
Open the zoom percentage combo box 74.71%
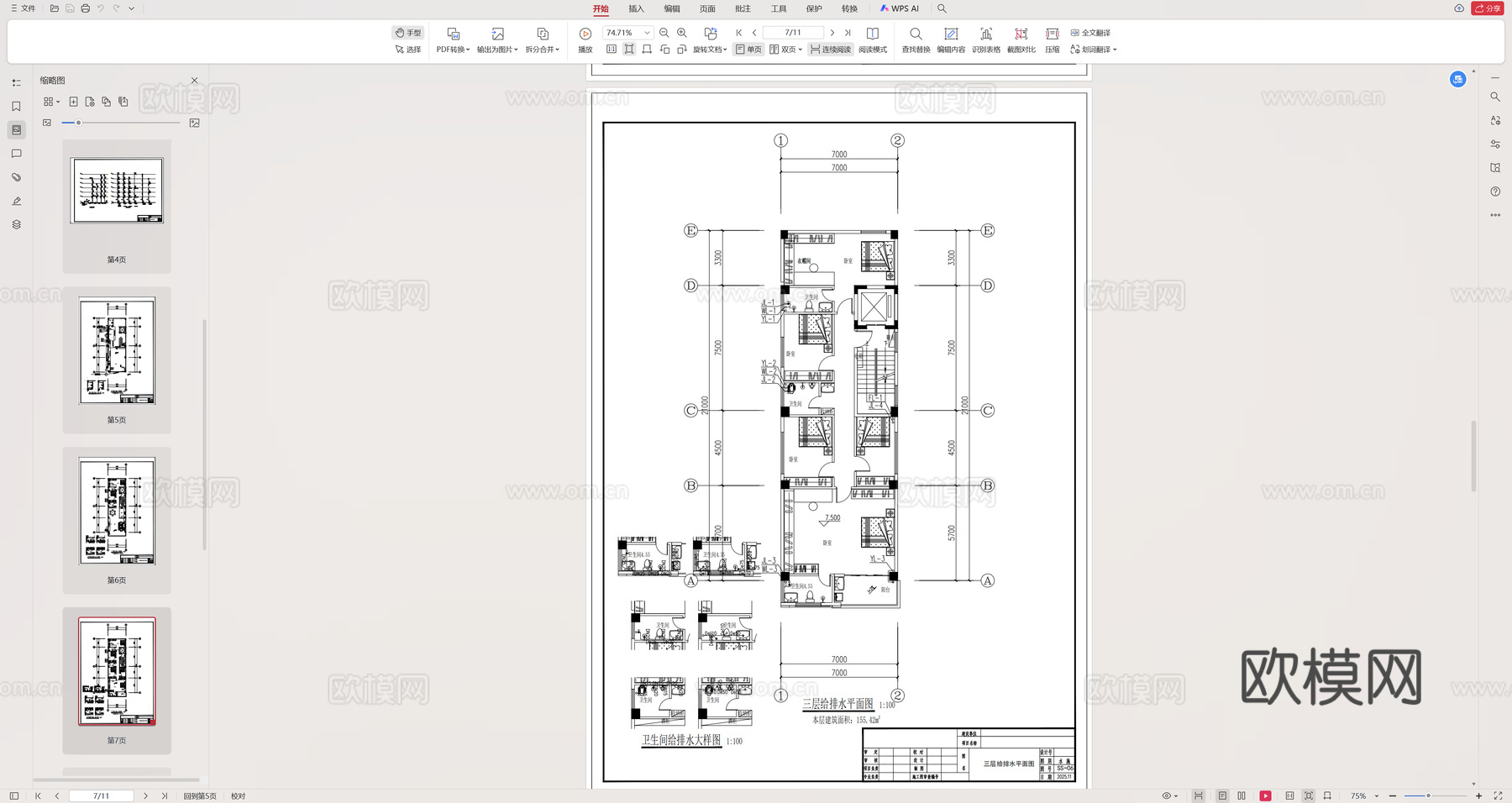[628, 33]
